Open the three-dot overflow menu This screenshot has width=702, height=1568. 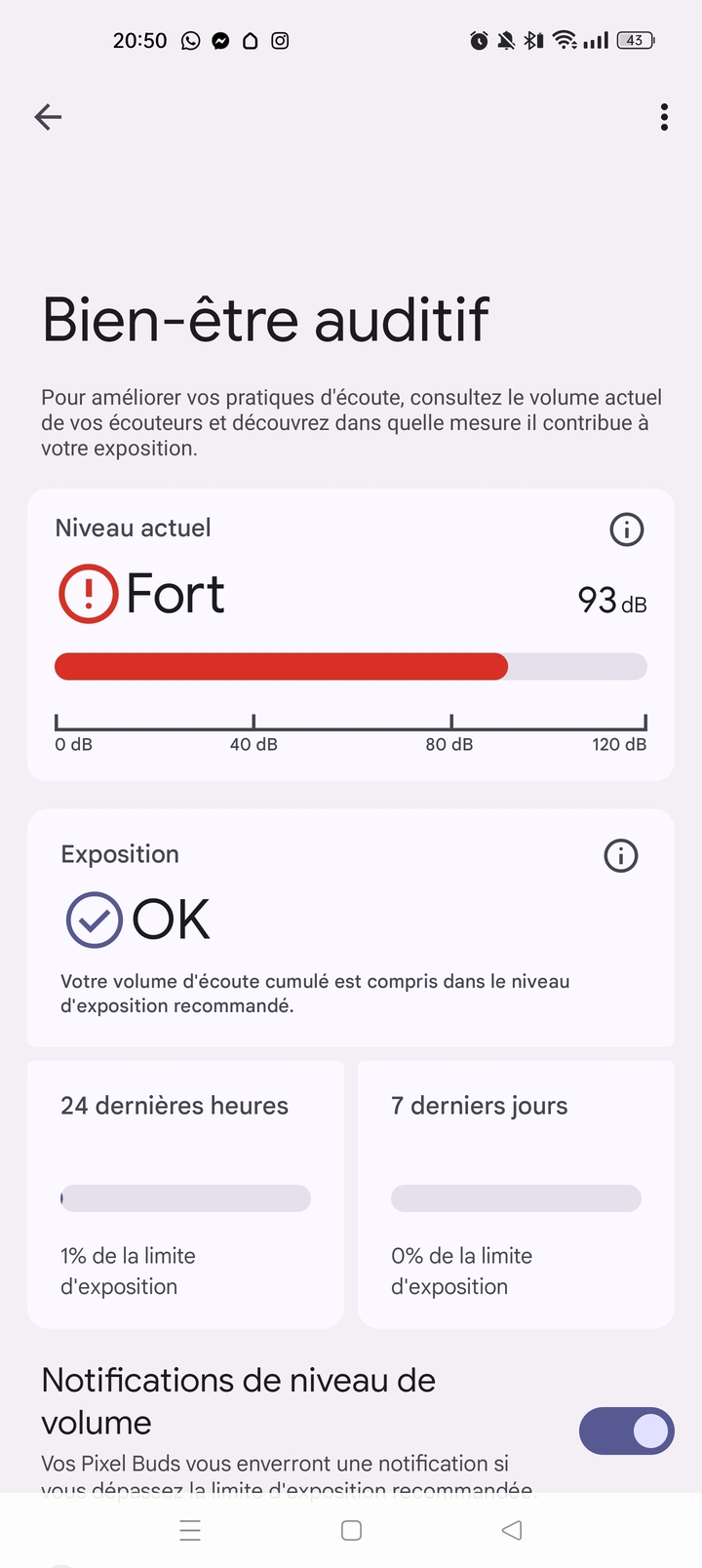664,117
